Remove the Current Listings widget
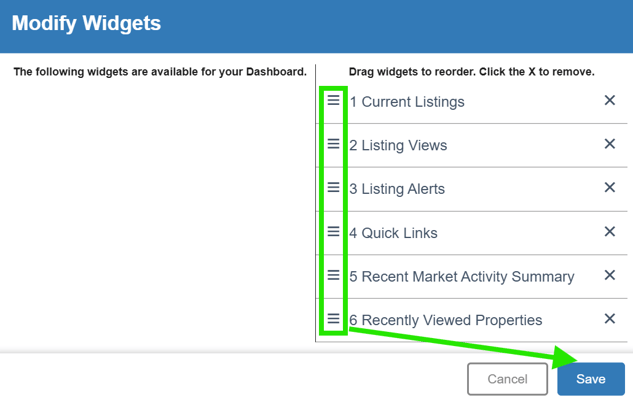Image resolution: width=633 pixels, height=400 pixels. tap(610, 101)
